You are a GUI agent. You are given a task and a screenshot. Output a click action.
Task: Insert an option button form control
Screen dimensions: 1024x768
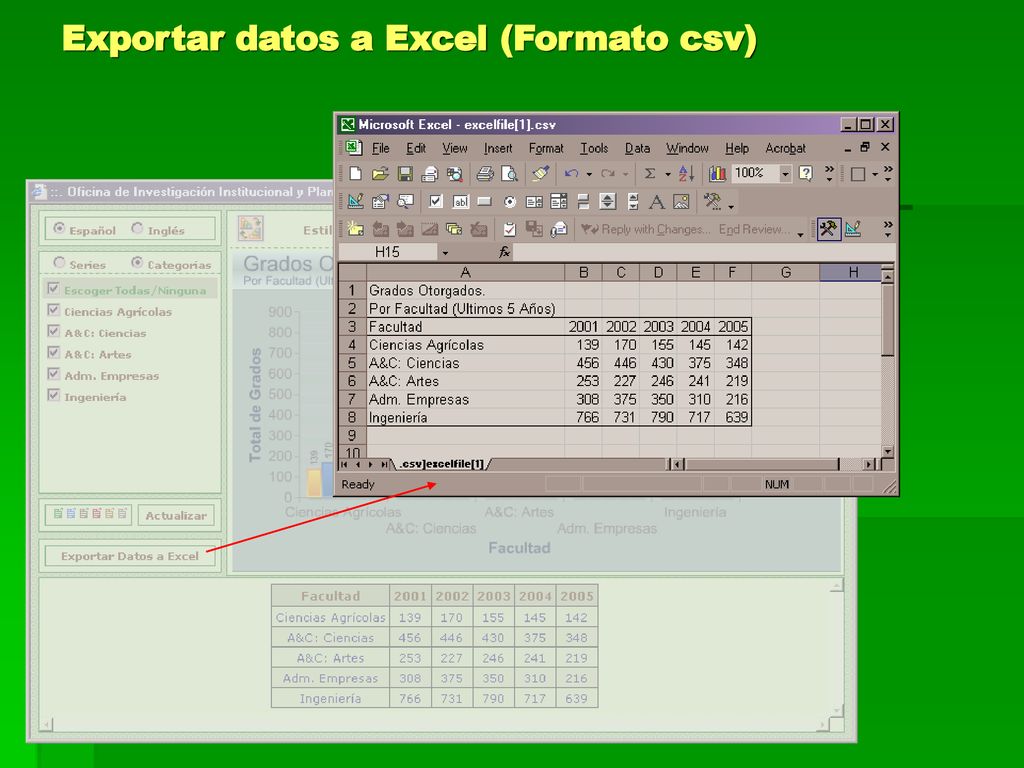[510, 202]
